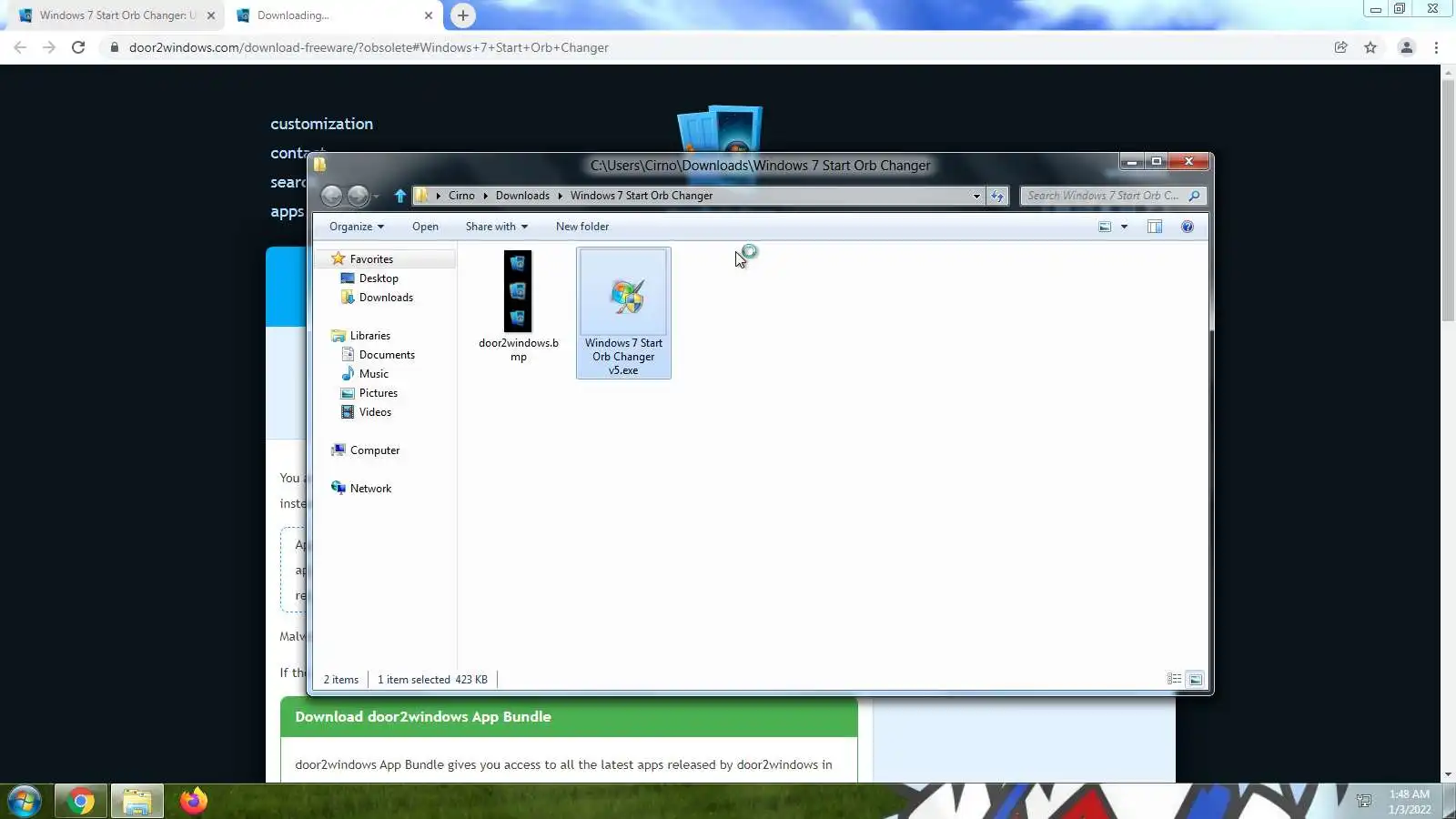Screen dimensions: 1456x819
Task: Click the Explorer Back navigation arrow
Action: [332, 196]
